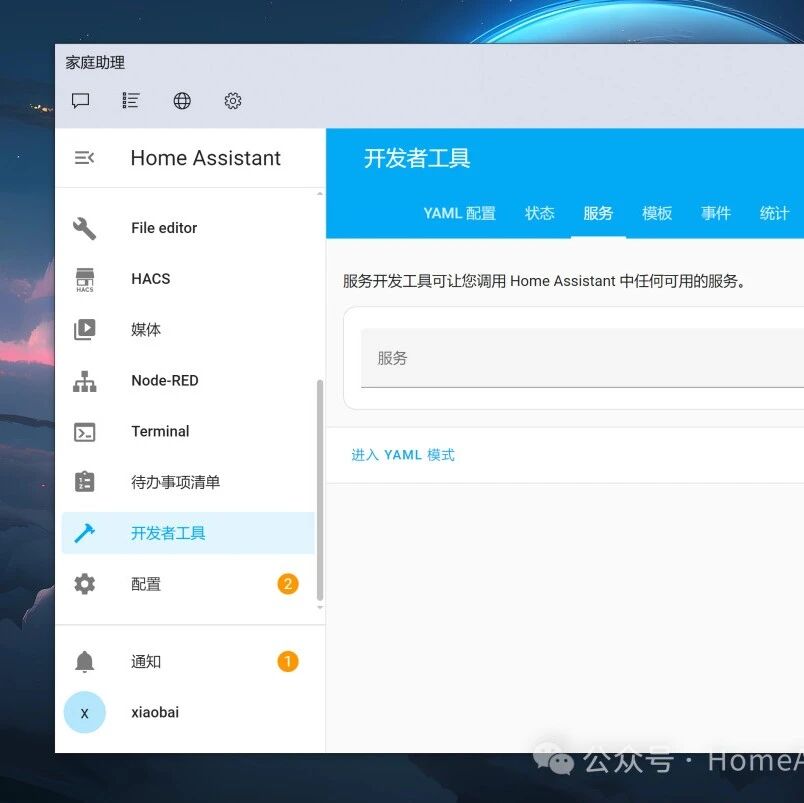Switch to the 状态 tab
Viewport: 804px width, 803px height.
tap(539, 213)
